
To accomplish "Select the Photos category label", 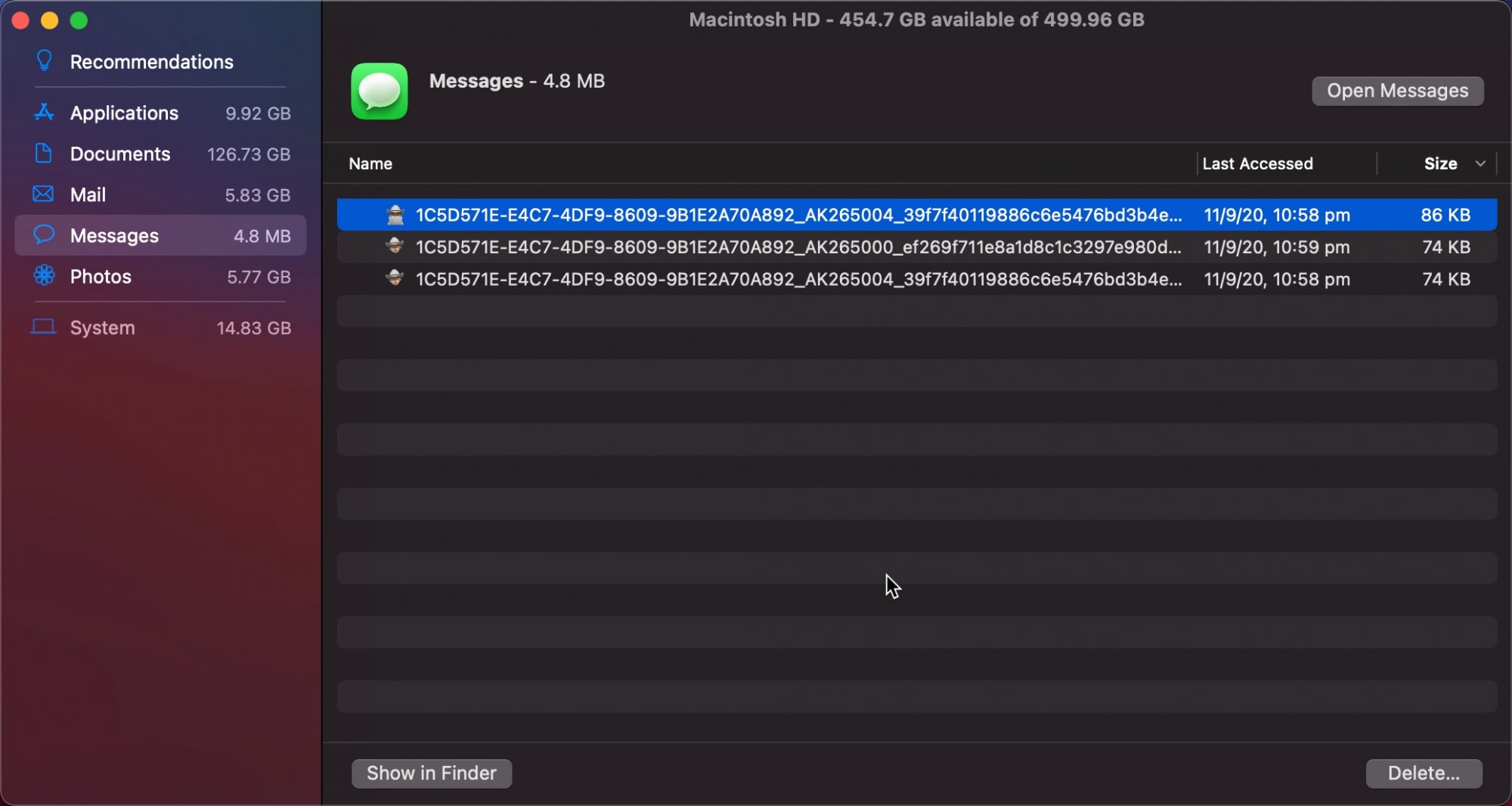I will (101, 276).
